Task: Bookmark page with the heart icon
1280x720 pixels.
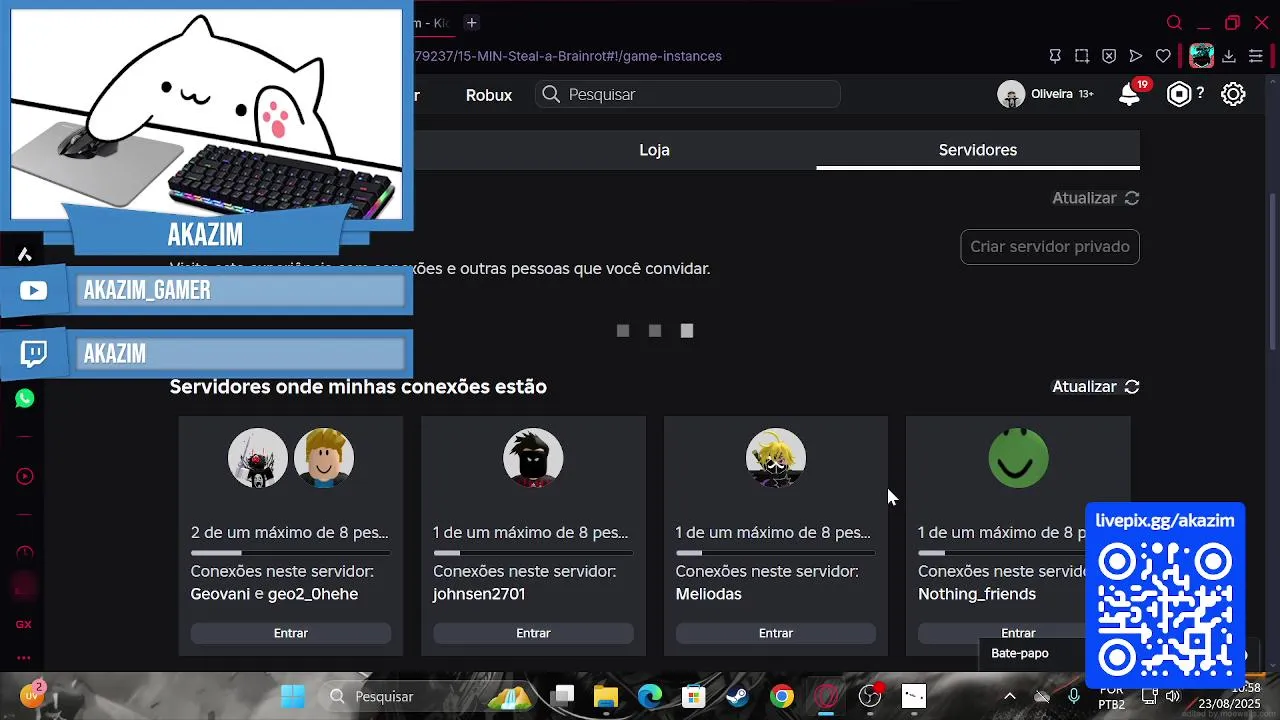Action: (x=1163, y=56)
